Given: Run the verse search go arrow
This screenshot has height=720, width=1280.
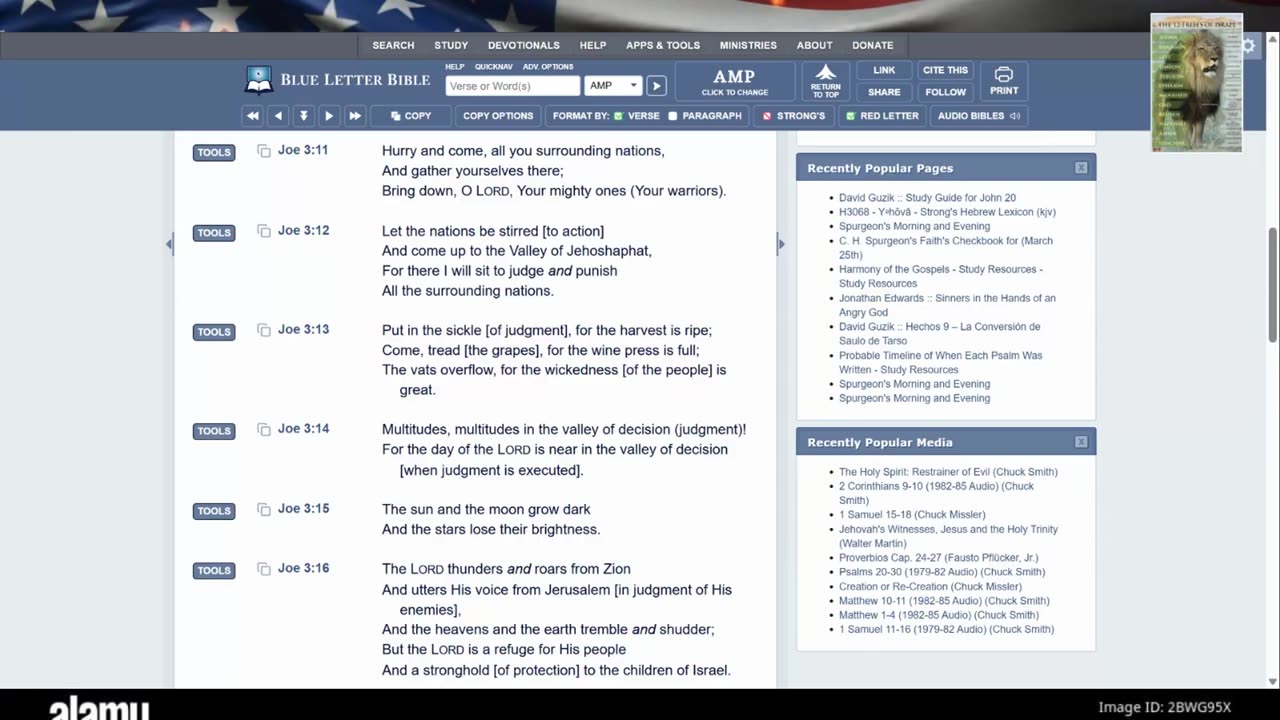Looking at the screenshot, I should click(x=656, y=86).
